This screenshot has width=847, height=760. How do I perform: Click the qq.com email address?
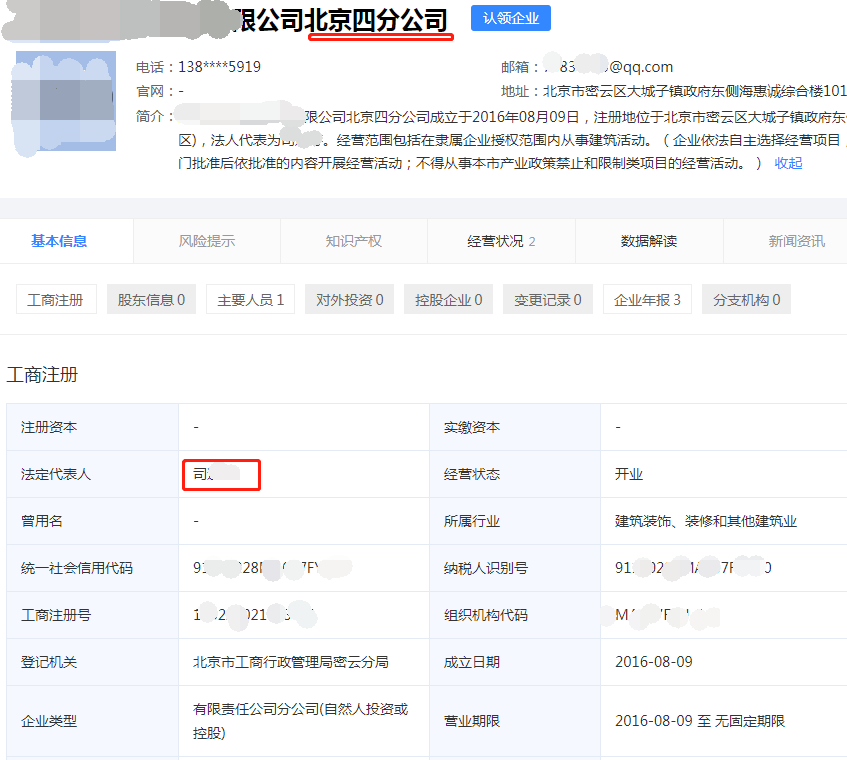[x=608, y=67]
